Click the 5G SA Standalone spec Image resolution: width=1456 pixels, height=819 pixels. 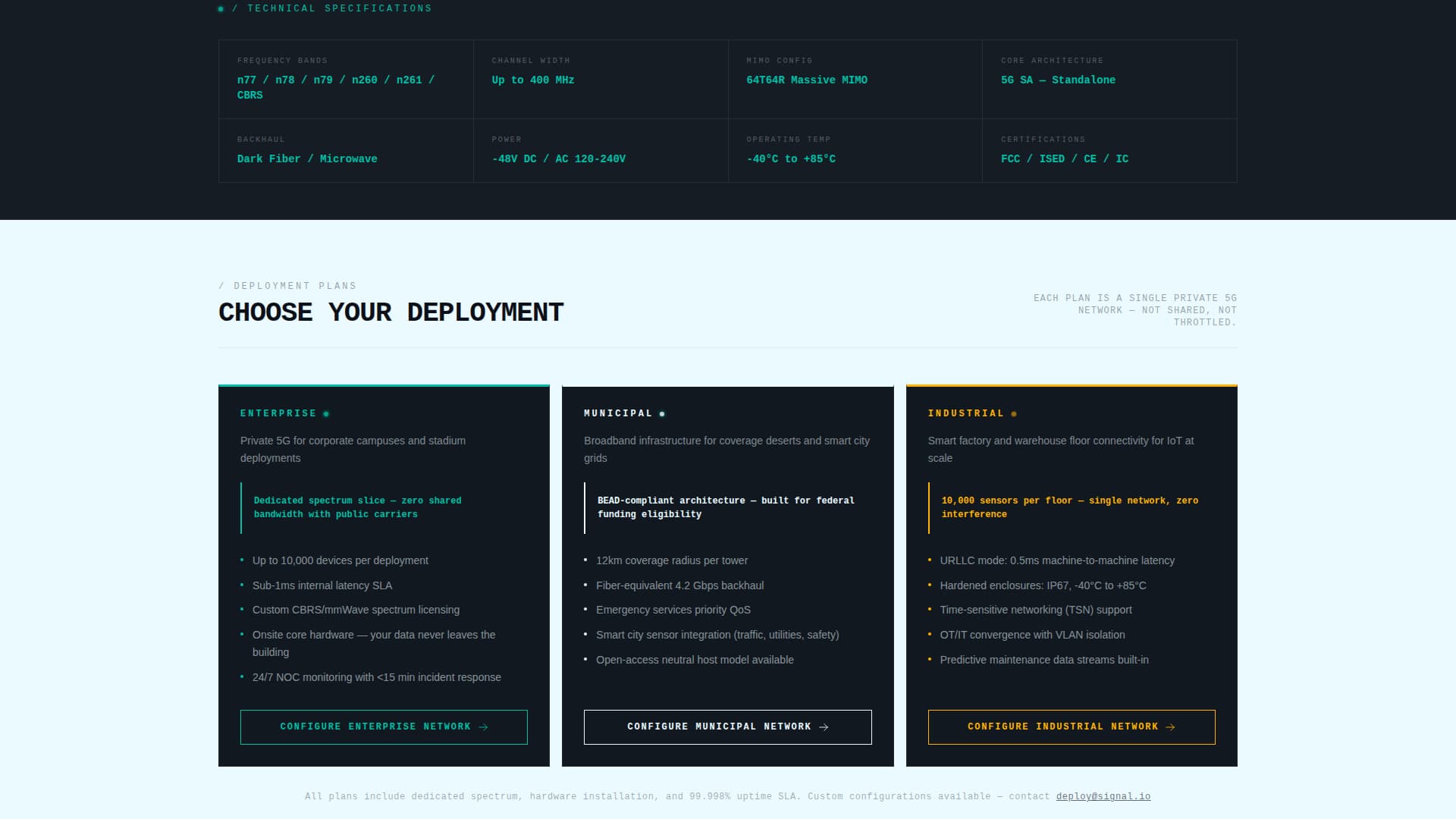pyautogui.click(x=1057, y=80)
